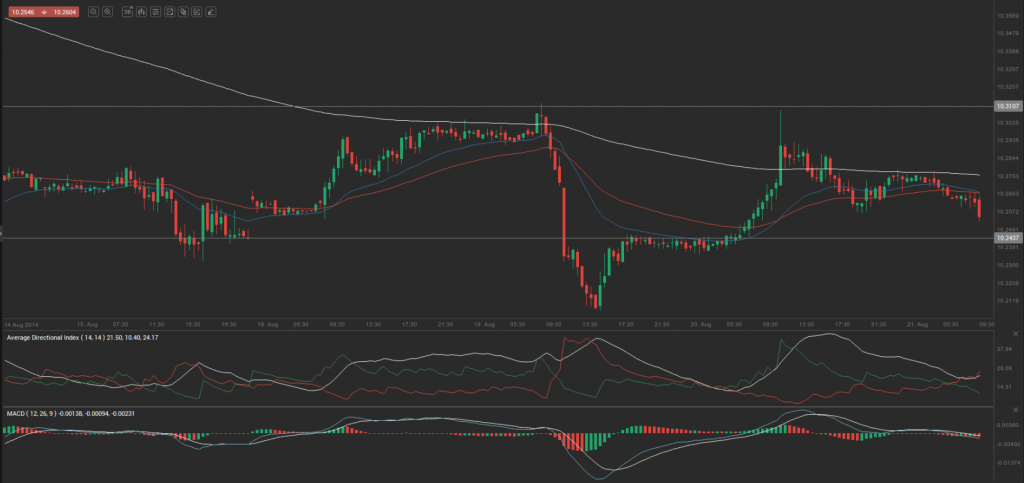Open the candlestick chart type selector
1024x483 pixels.
tap(143, 12)
